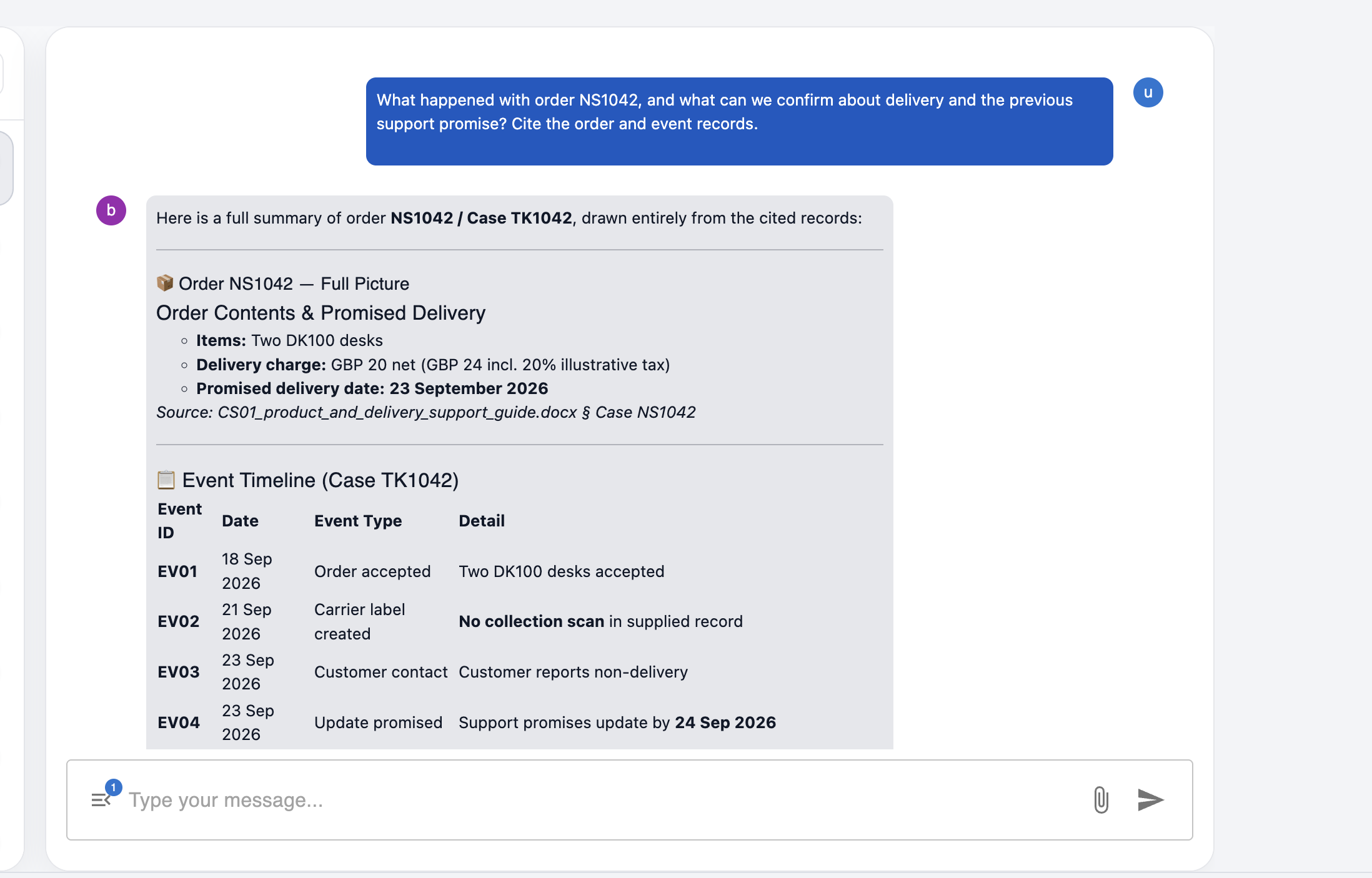The height and width of the screenshot is (878, 1372).
Task: Select the EV04 event ID cell
Action: [x=179, y=723]
